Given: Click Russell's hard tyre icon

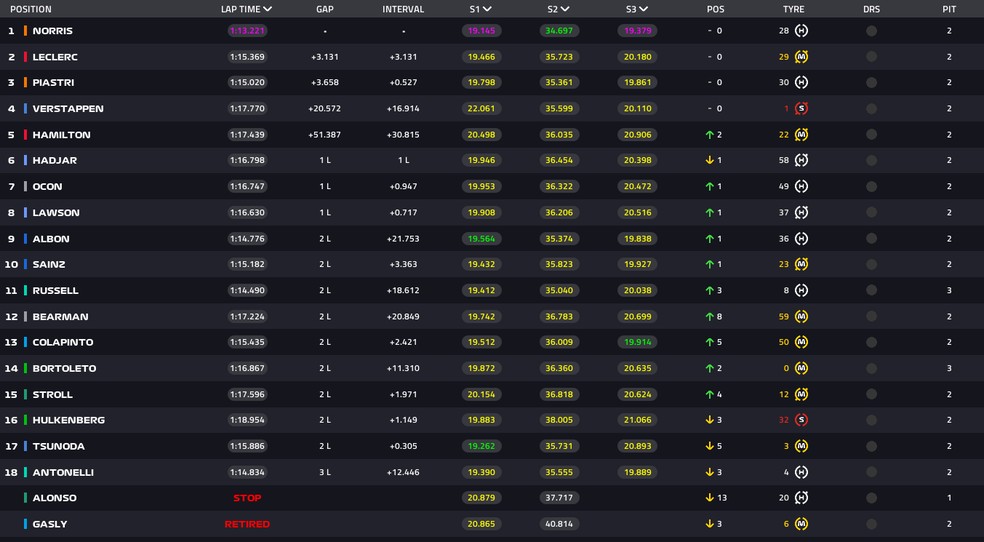Looking at the screenshot, I should tap(801, 290).
